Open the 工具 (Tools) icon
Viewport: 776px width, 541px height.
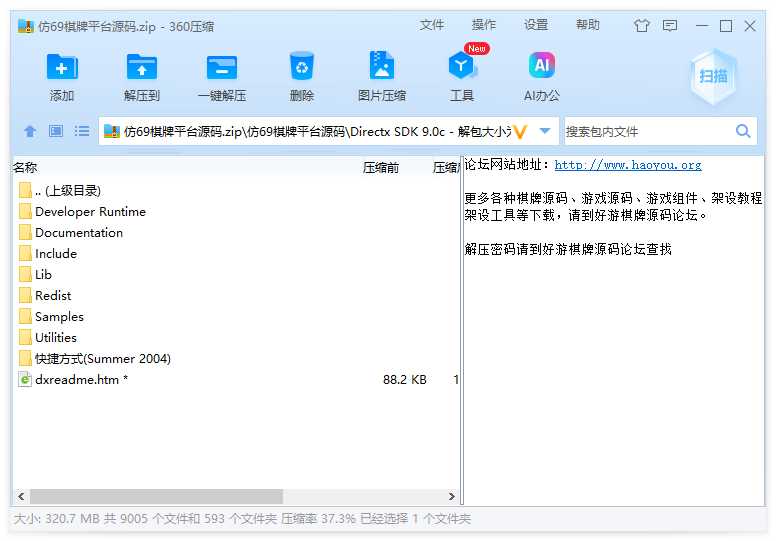tap(461, 65)
